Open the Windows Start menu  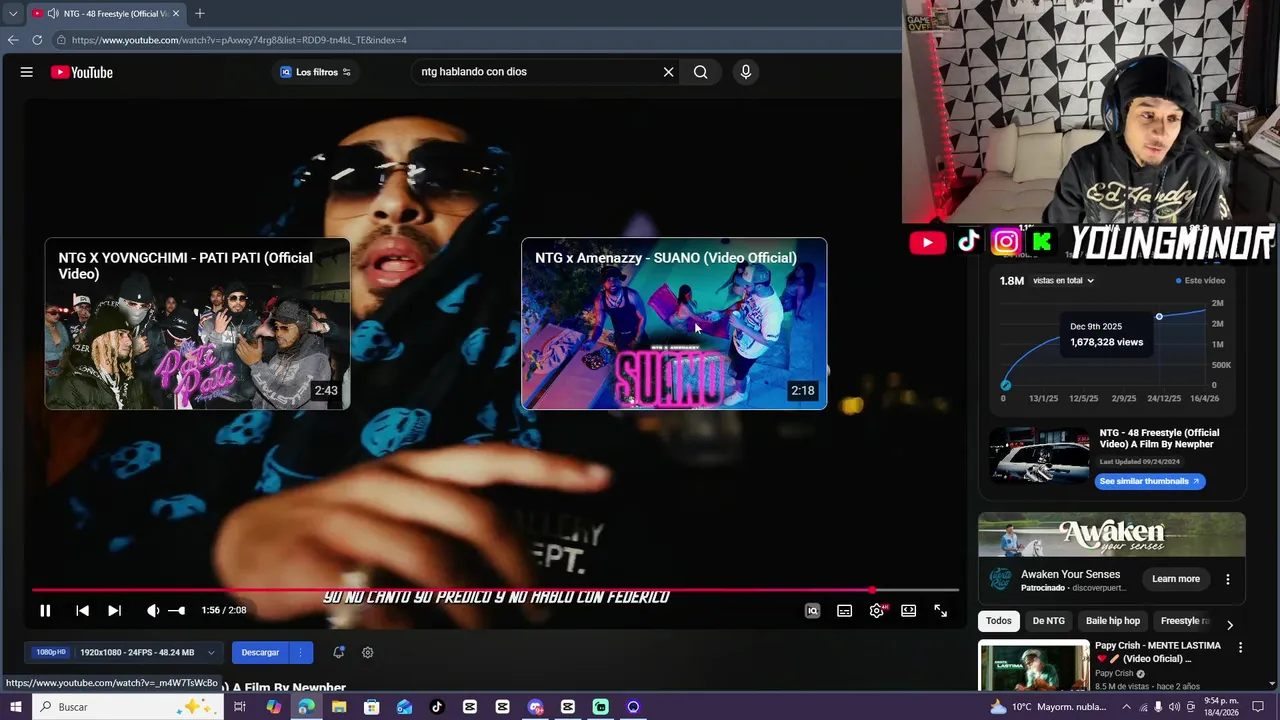point(15,707)
